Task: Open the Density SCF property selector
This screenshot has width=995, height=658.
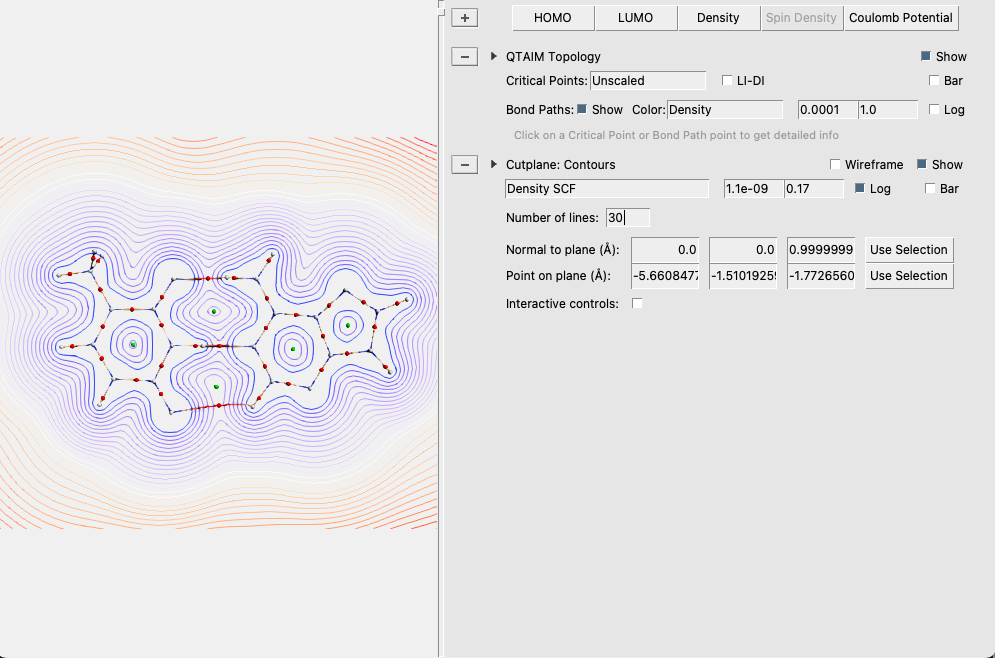Action: [x=607, y=188]
